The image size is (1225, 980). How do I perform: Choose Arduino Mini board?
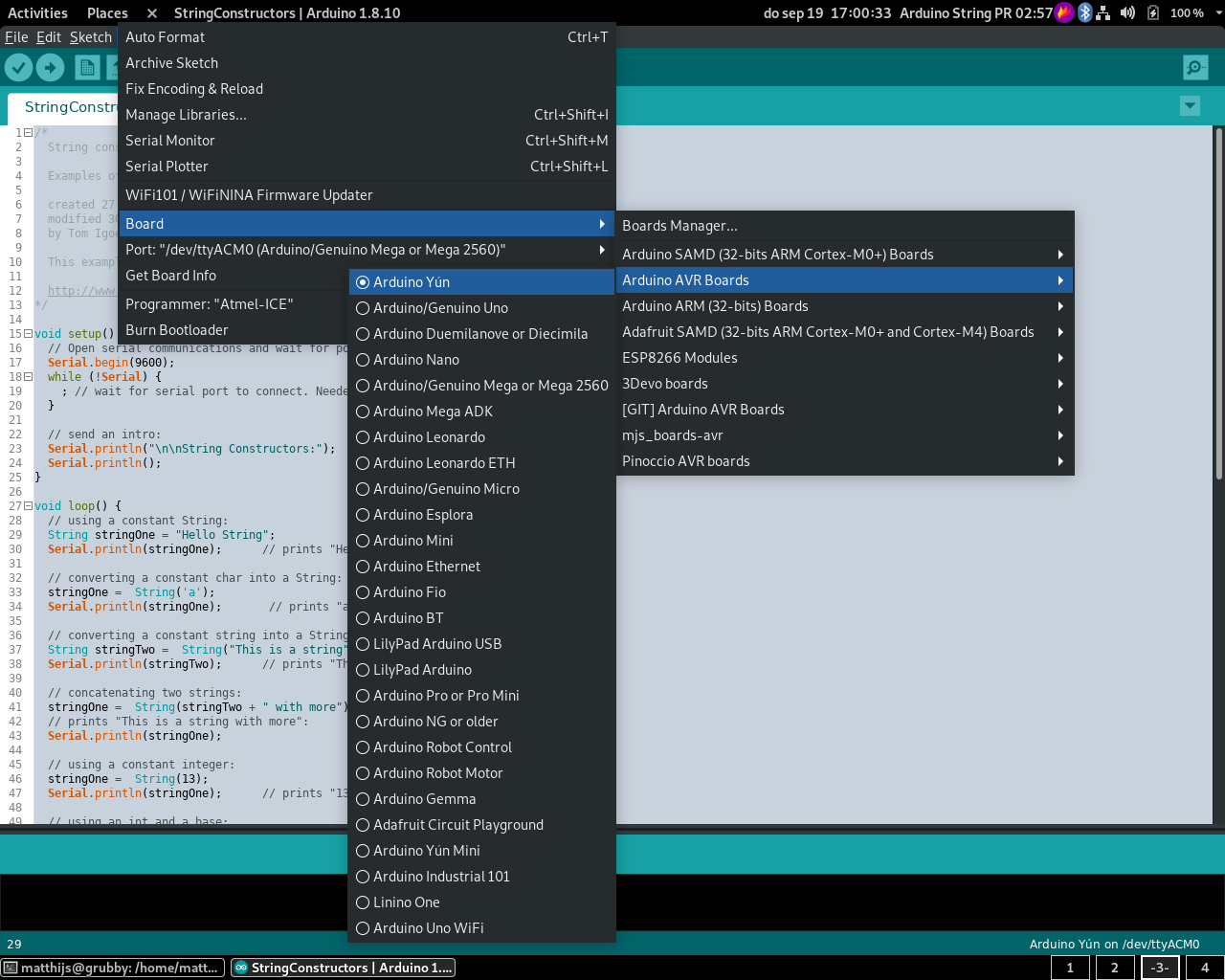pyautogui.click(x=481, y=541)
